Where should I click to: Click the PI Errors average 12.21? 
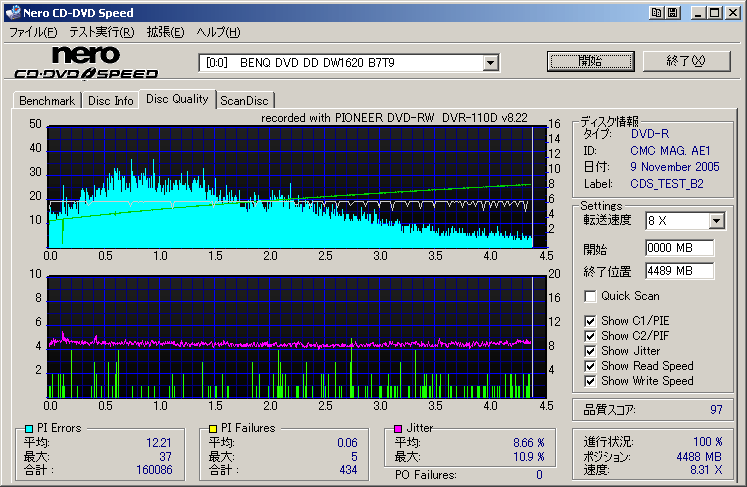point(159,443)
